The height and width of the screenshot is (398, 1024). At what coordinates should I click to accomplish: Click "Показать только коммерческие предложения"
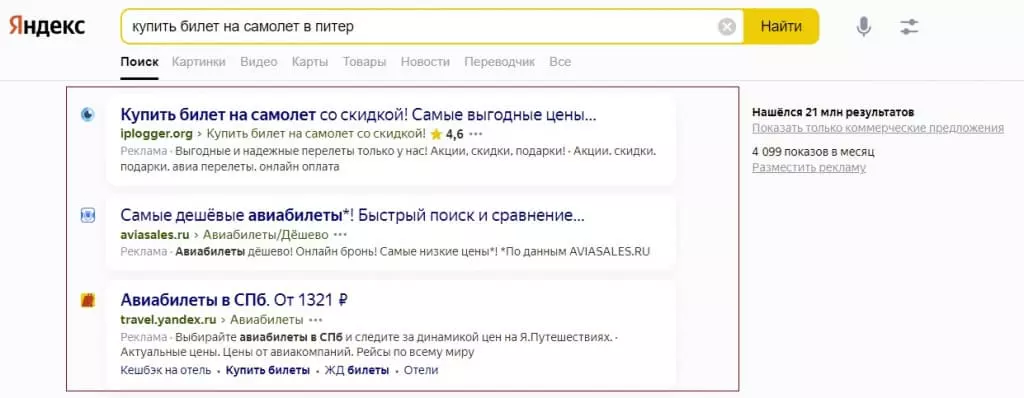878,128
